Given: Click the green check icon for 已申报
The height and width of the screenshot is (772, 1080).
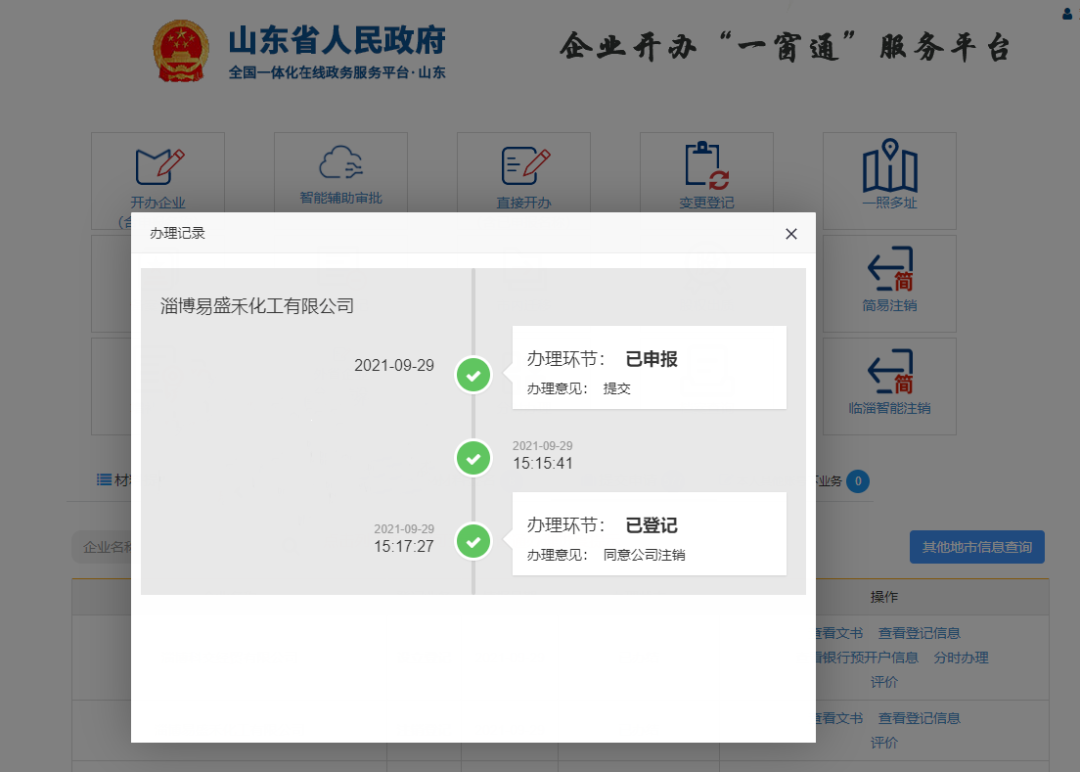Looking at the screenshot, I should (473, 375).
